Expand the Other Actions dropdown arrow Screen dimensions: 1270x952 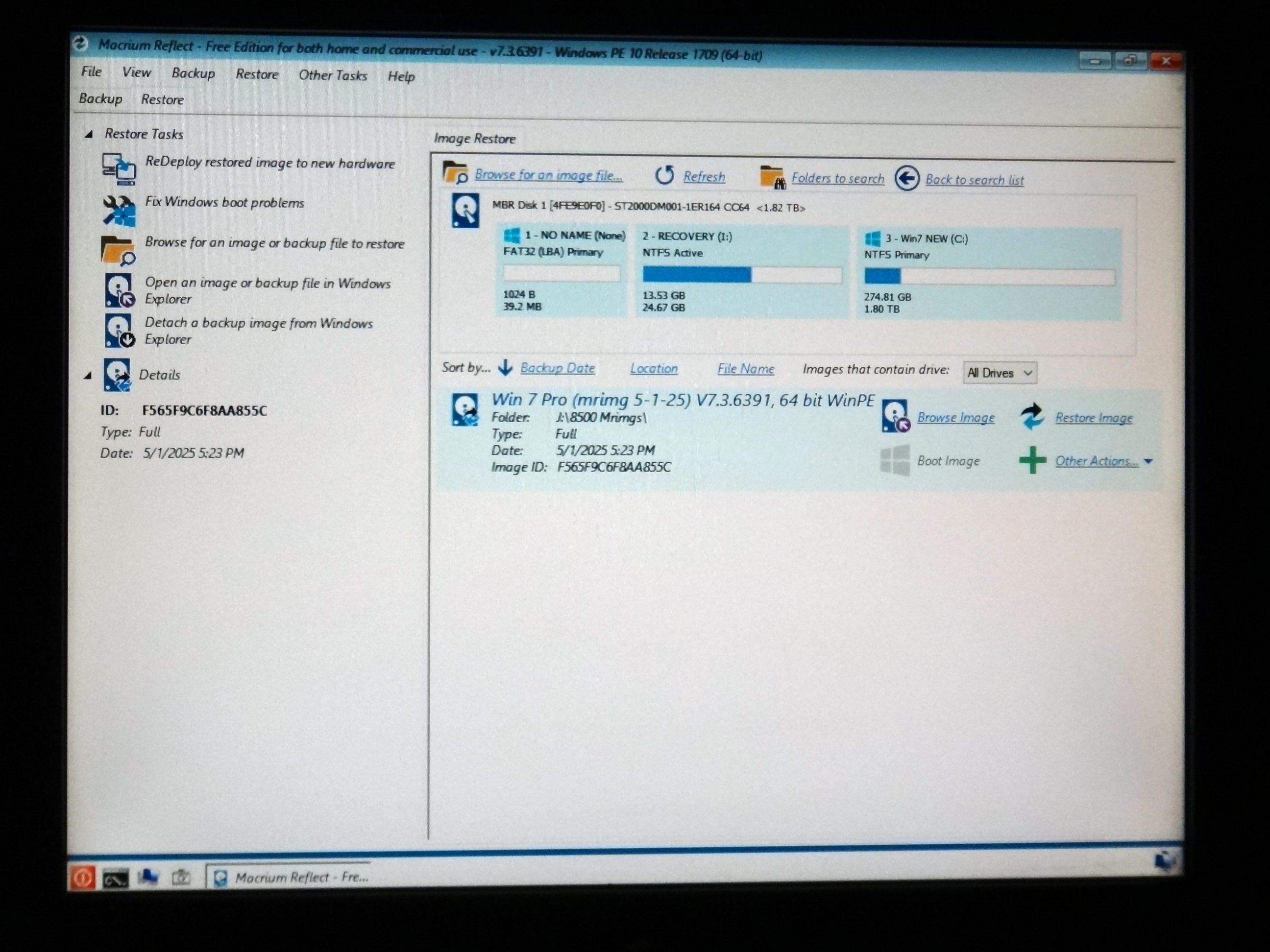tap(1148, 461)
